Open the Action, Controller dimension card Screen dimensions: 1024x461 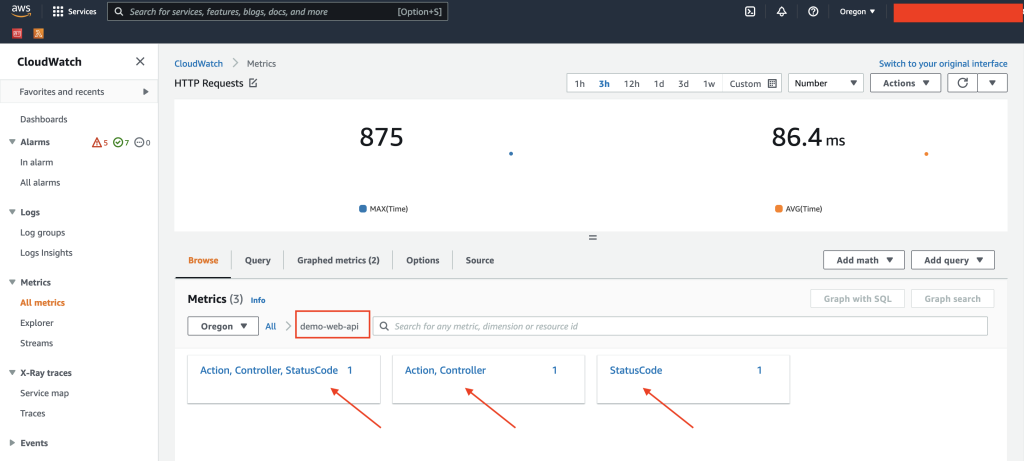tap(488, 379)
